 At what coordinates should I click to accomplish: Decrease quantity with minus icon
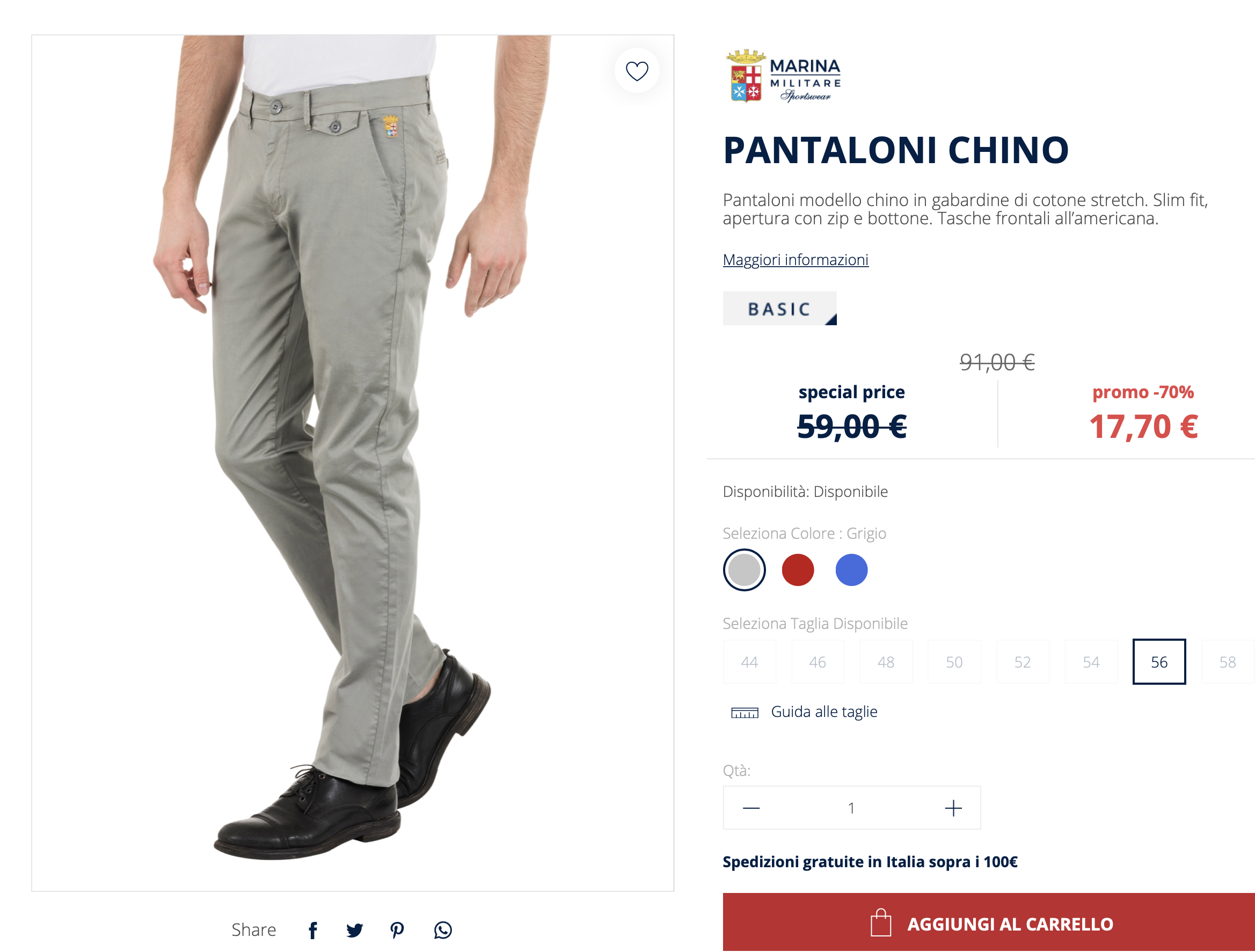(750, 808)
